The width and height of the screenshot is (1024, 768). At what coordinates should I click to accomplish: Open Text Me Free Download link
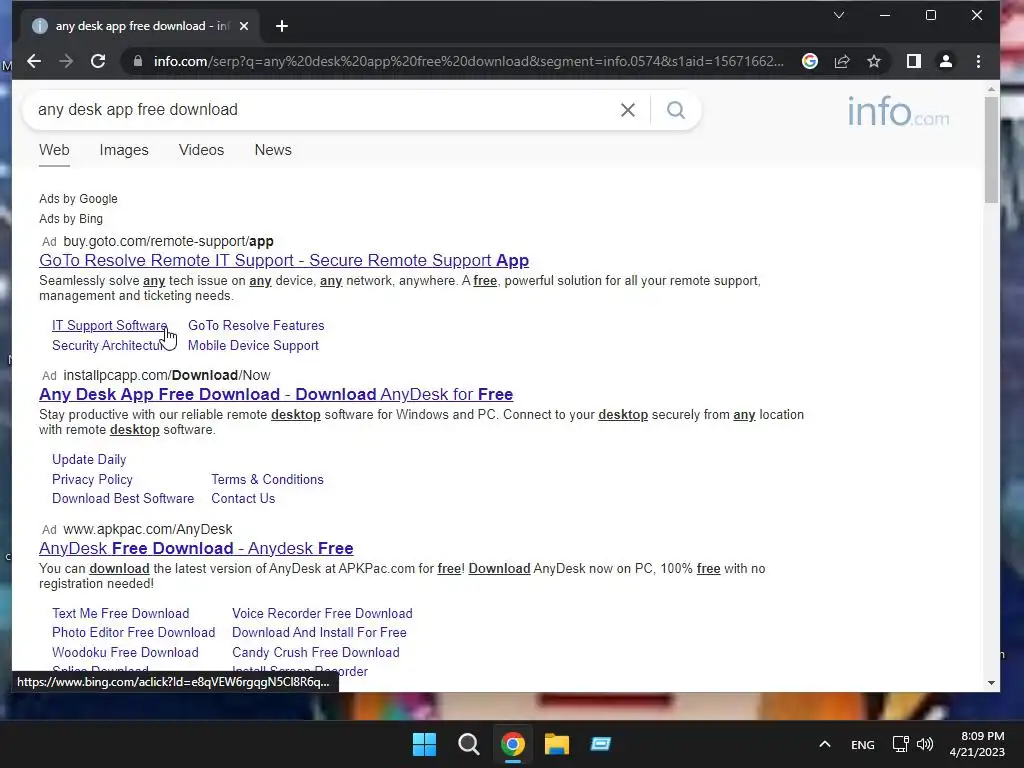(121, 613)
